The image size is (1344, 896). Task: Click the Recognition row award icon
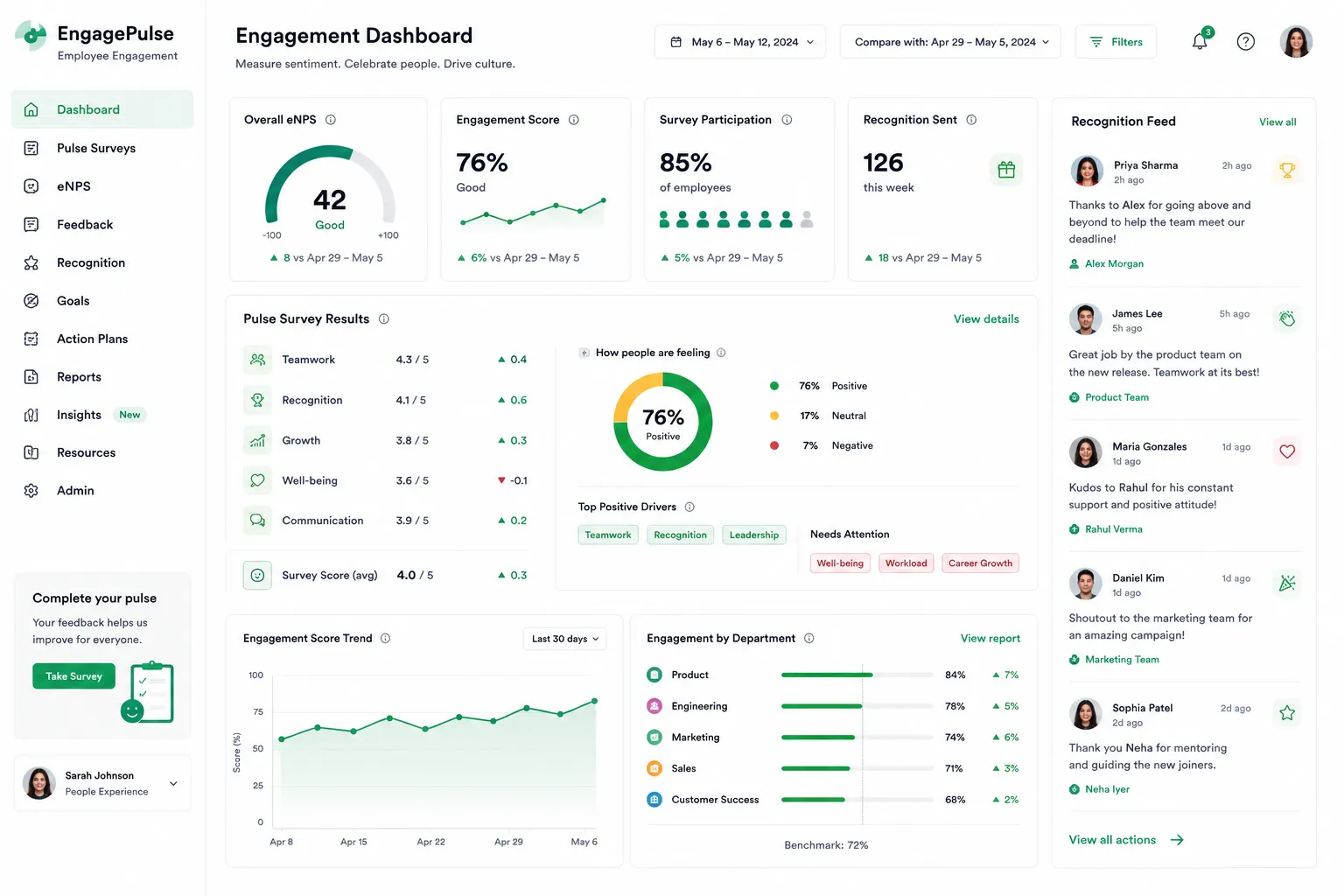click(257, 400)
